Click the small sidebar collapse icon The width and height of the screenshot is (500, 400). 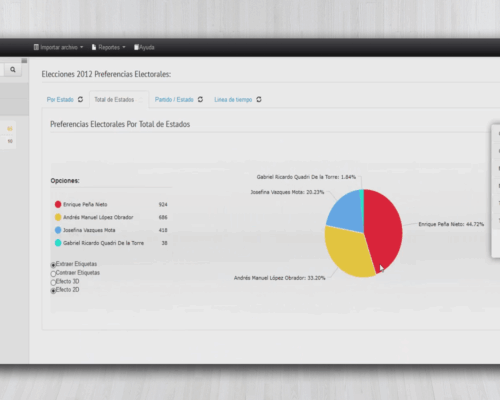(24, 61)
